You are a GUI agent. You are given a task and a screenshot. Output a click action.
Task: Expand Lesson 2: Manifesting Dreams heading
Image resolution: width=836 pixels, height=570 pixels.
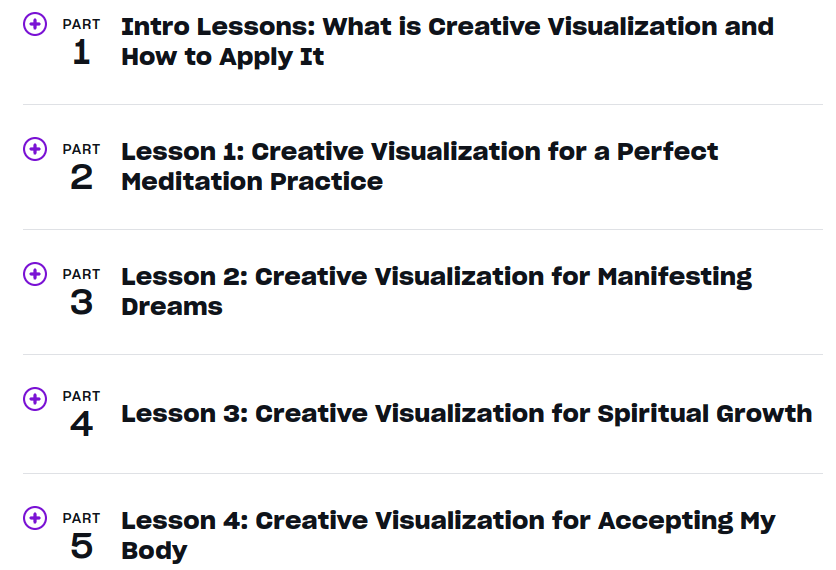436,291
